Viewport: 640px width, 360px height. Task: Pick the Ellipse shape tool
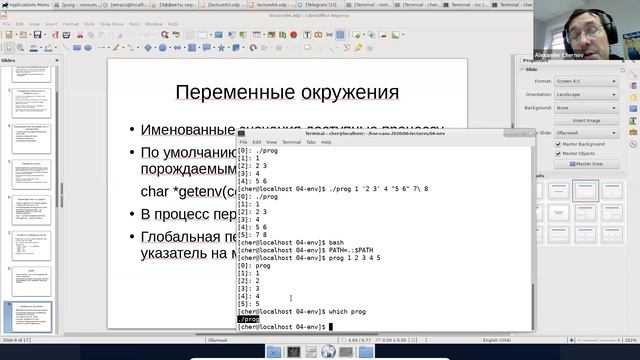click(88, 48)
